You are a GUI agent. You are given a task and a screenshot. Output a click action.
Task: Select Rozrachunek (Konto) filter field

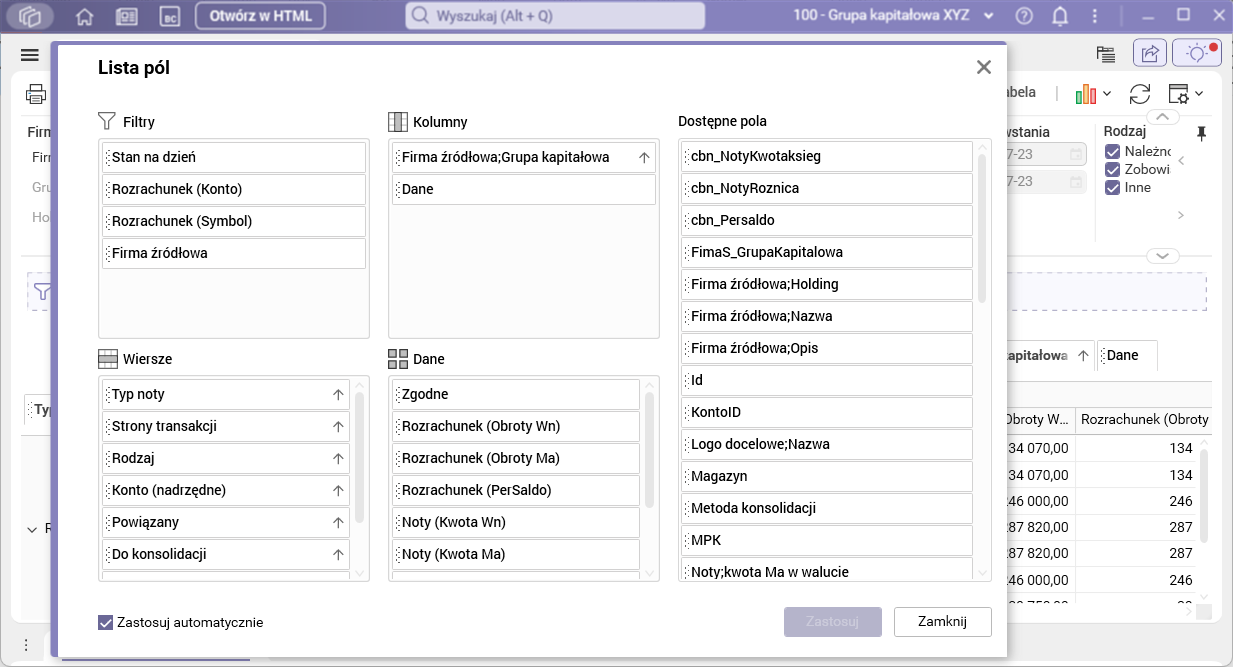pos(234,189)
